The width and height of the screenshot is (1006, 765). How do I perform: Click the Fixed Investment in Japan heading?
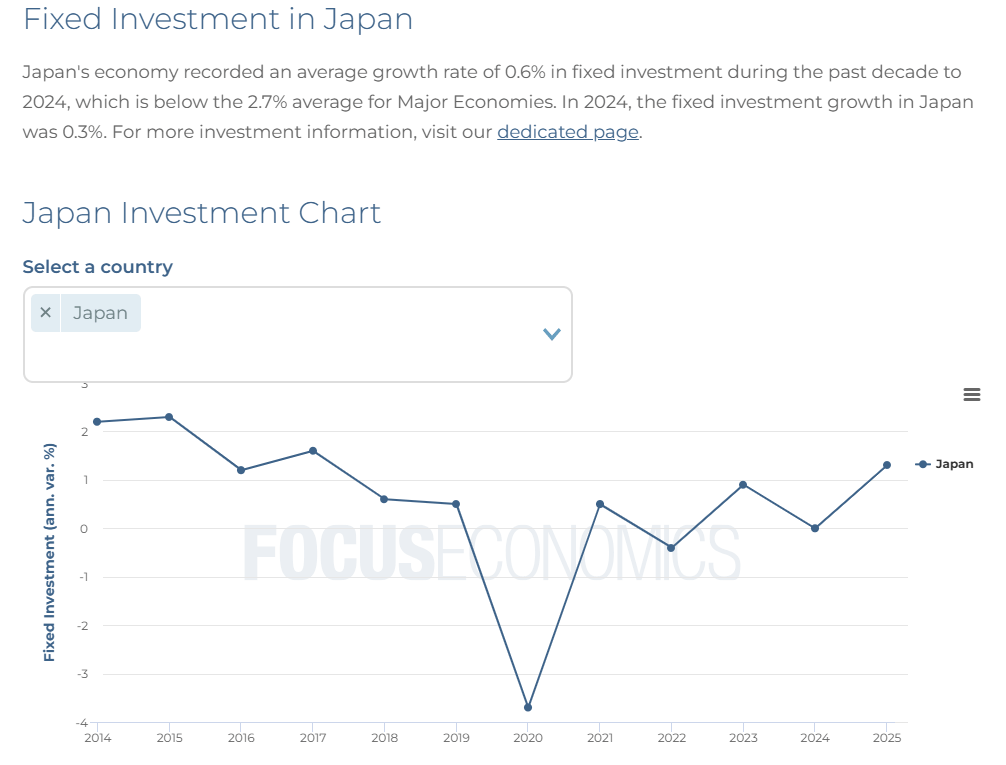(x=219, y=19)
